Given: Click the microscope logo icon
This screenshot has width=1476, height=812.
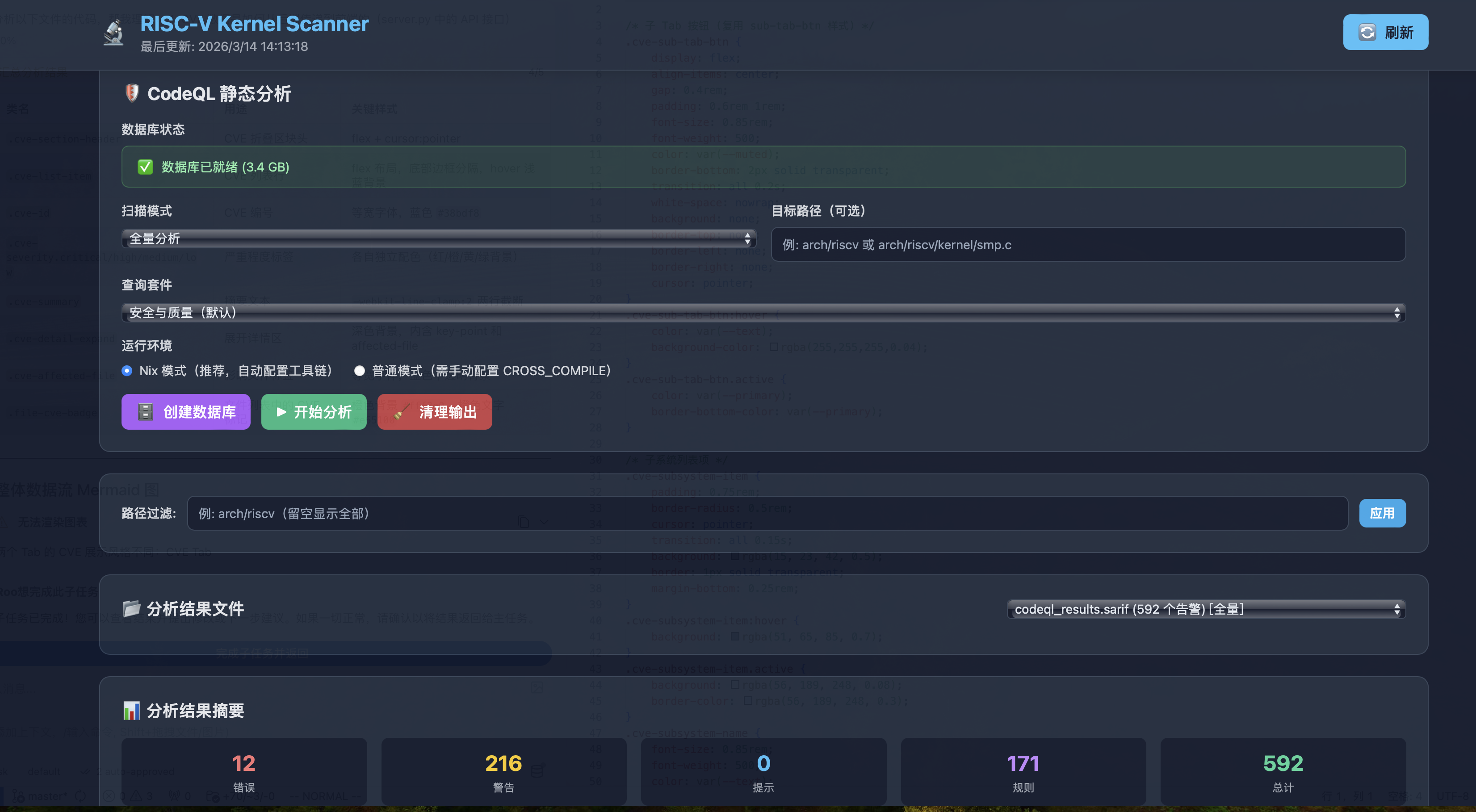Looking at the screenshot, I should (114, 33).
